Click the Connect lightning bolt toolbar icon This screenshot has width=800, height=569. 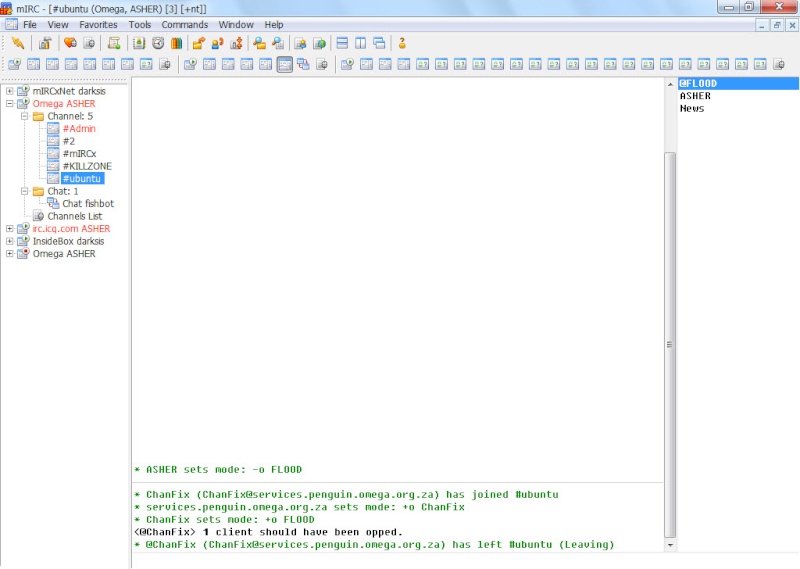18,43
